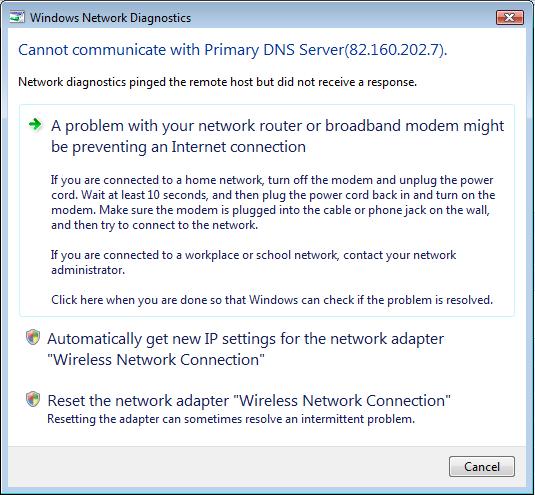
Task: Close the Windows Network Diagnostics dialog
Action: (x=509, y=17)
